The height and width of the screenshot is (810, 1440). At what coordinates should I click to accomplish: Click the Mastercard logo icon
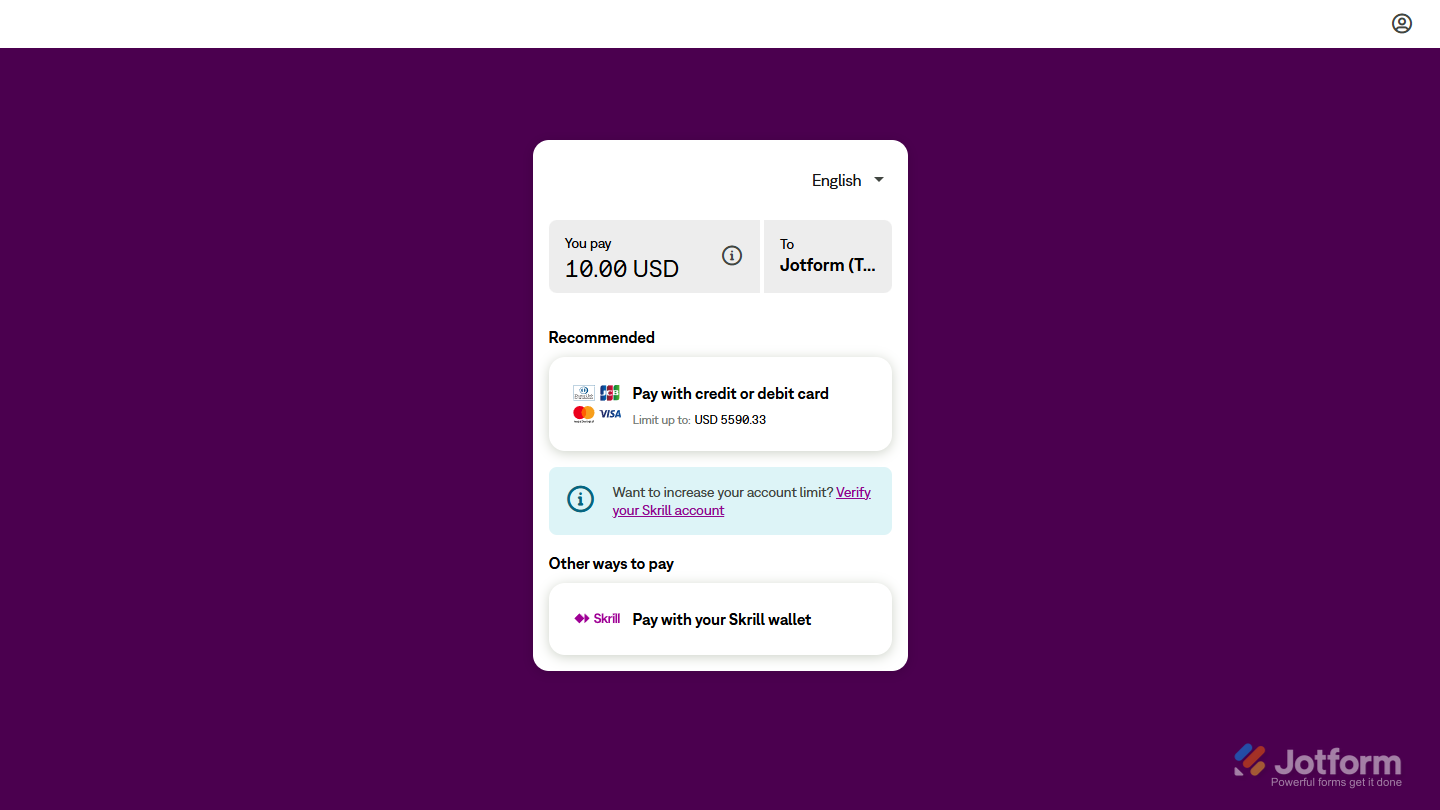click(x=584, y=413)
